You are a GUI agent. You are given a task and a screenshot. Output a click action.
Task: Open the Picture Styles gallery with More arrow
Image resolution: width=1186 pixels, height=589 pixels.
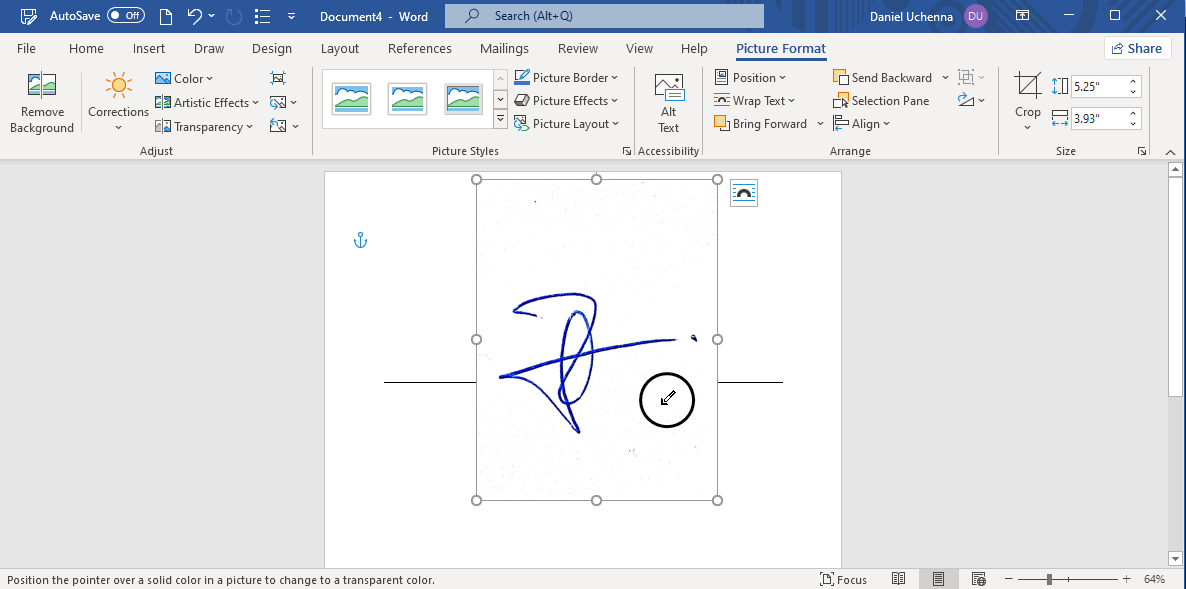pyautogui.click(x=500, y=118)
